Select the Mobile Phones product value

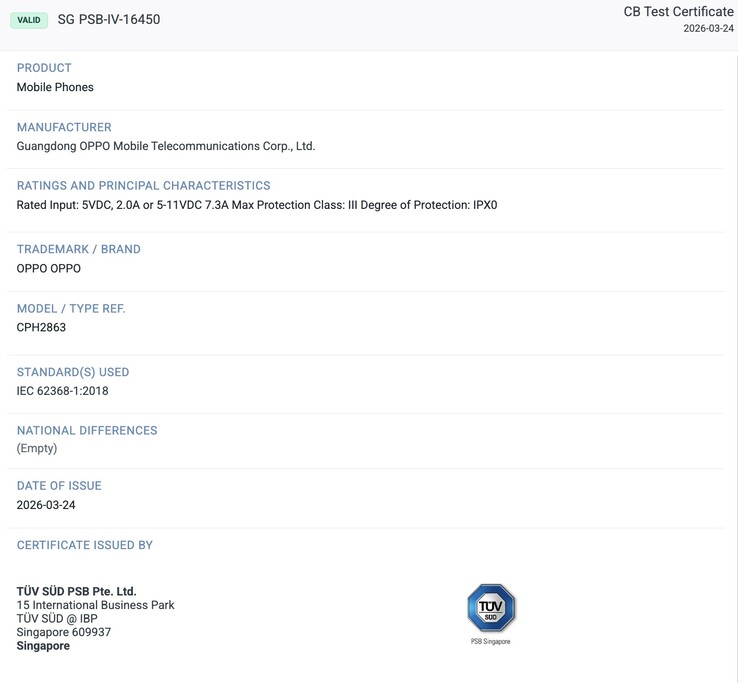click(55, 87)
